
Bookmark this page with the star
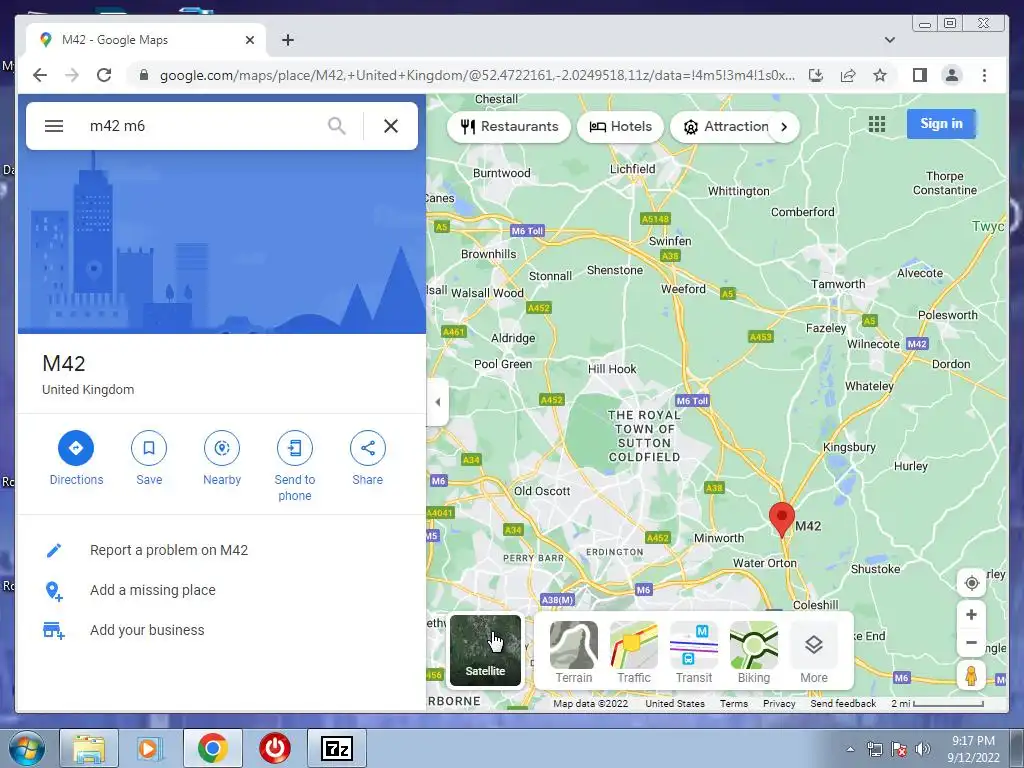pos(880,75)
